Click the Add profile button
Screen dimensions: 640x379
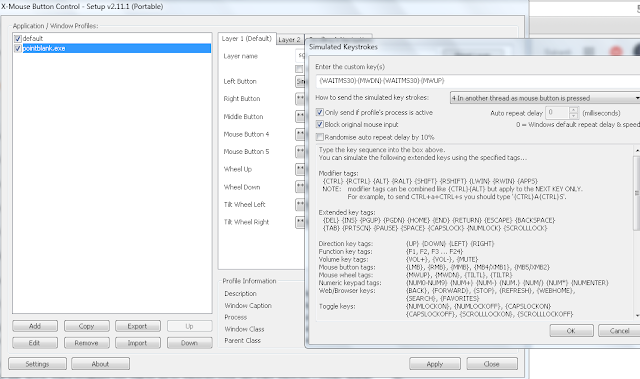tap(35, 326)
